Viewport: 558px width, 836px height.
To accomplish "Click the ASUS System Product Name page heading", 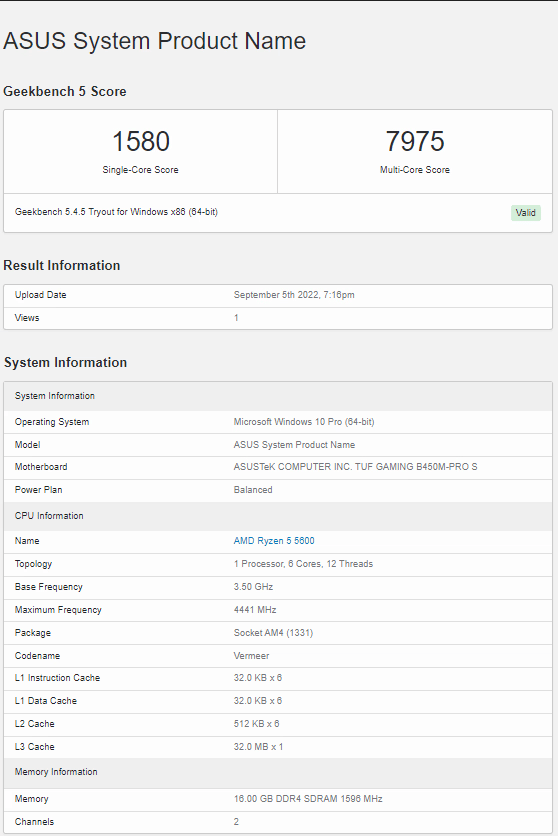I will pos(155,41).
